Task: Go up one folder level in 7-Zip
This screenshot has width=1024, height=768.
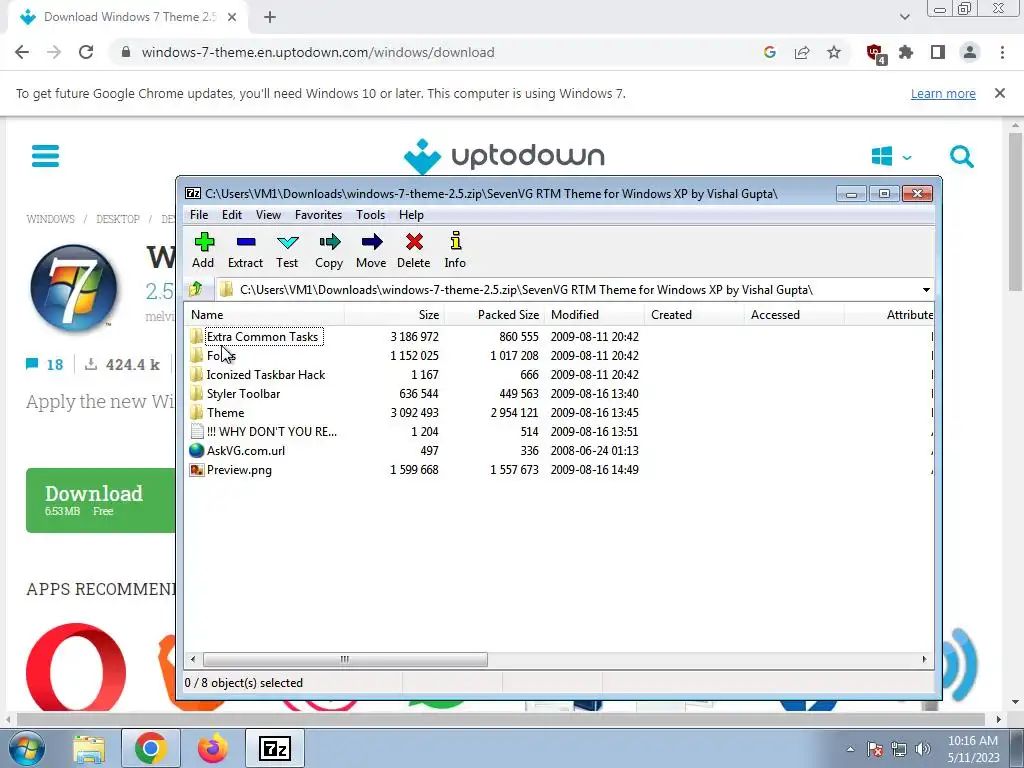Action: point(195,289)
